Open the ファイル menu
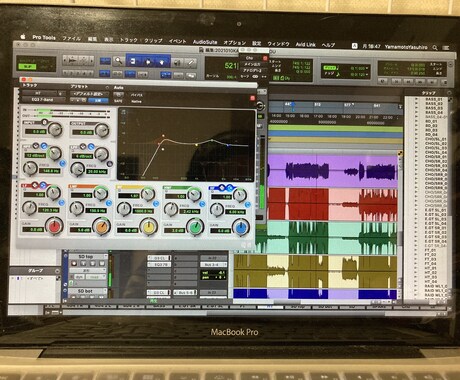460x380 pixels. (x=71, y=38)
